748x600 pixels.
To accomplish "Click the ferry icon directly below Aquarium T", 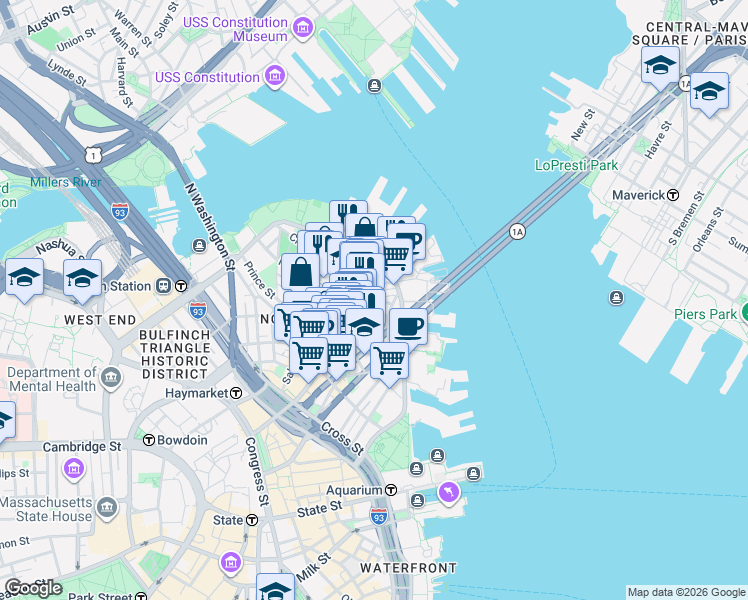I will [x=417, y=500].
